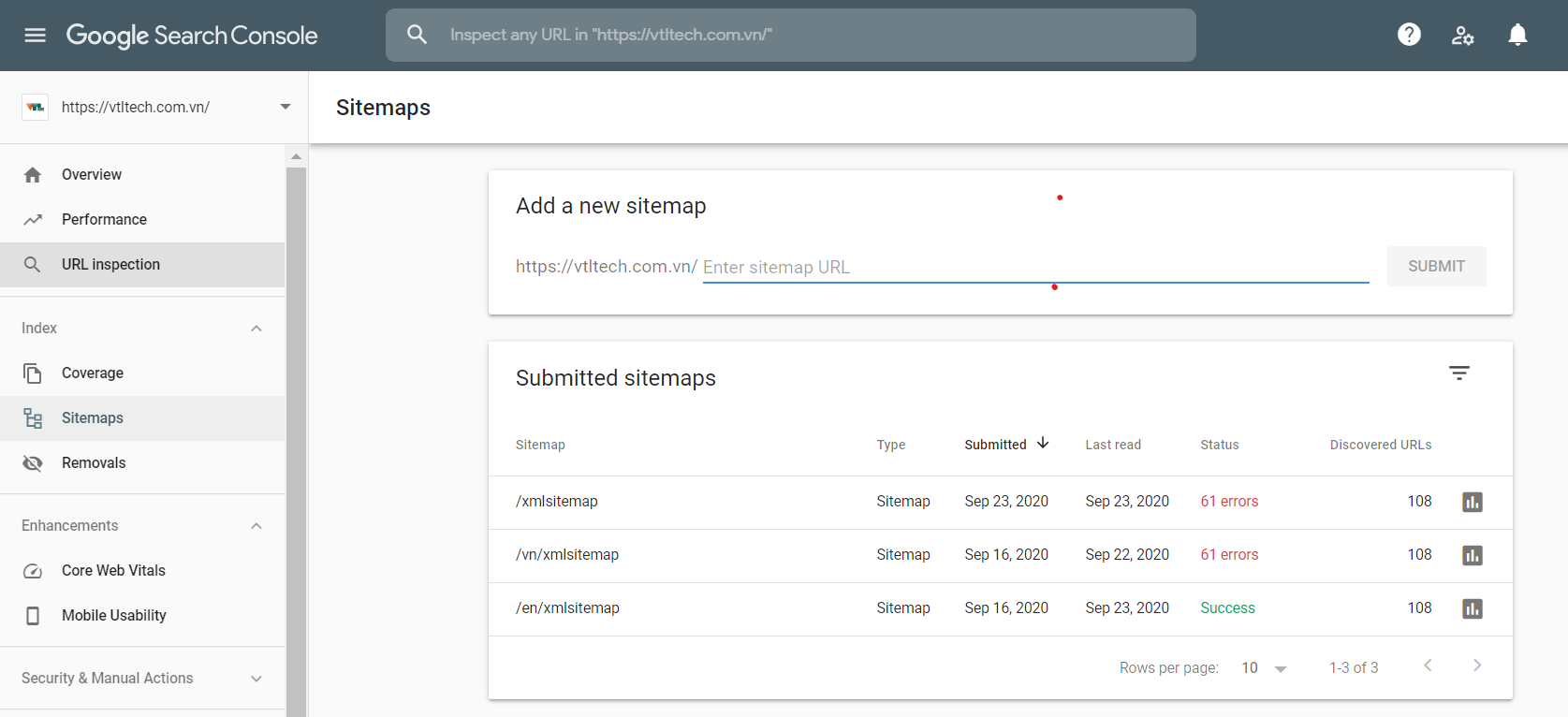1568x717 pixels.
Task: Open filter icon for Submitted sitemaps
Action: [x=1459, y=373]
